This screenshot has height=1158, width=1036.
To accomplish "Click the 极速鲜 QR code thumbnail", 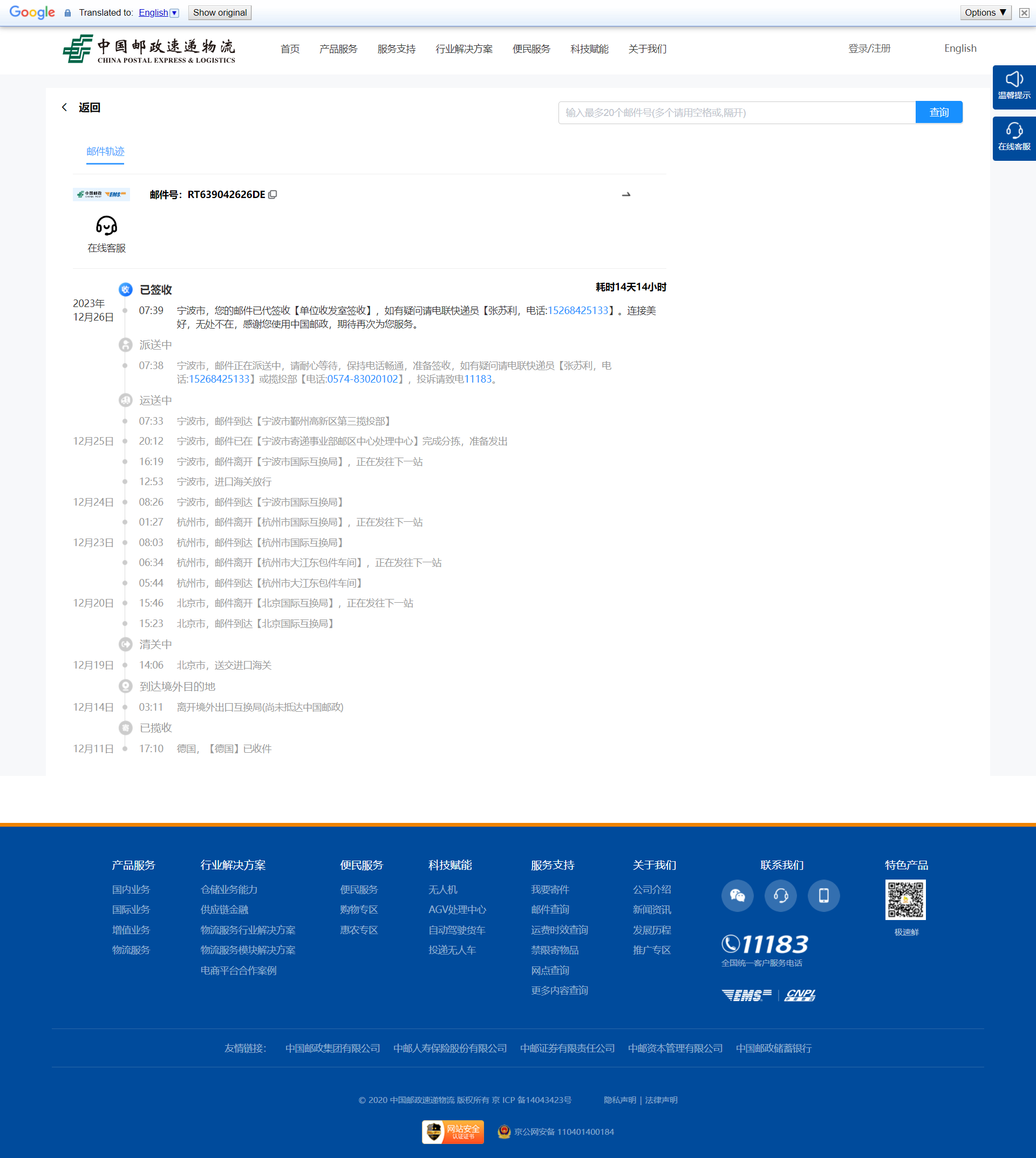I will (x=905, y=900).
